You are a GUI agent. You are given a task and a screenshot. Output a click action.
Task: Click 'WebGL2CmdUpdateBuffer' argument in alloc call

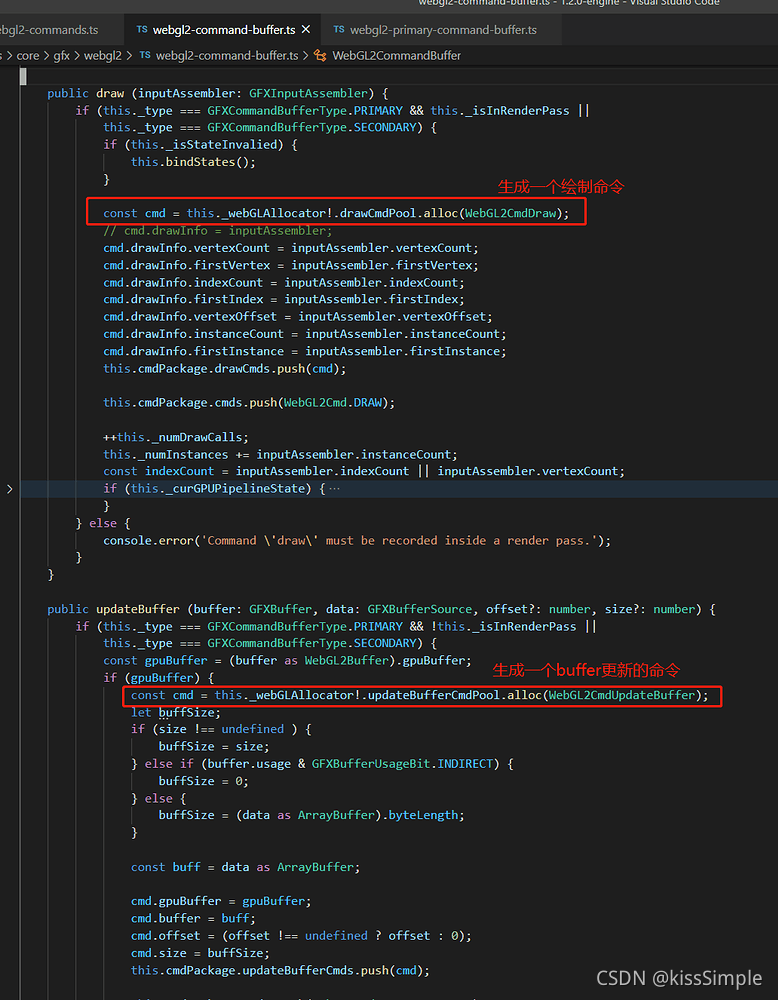(622, 695)
